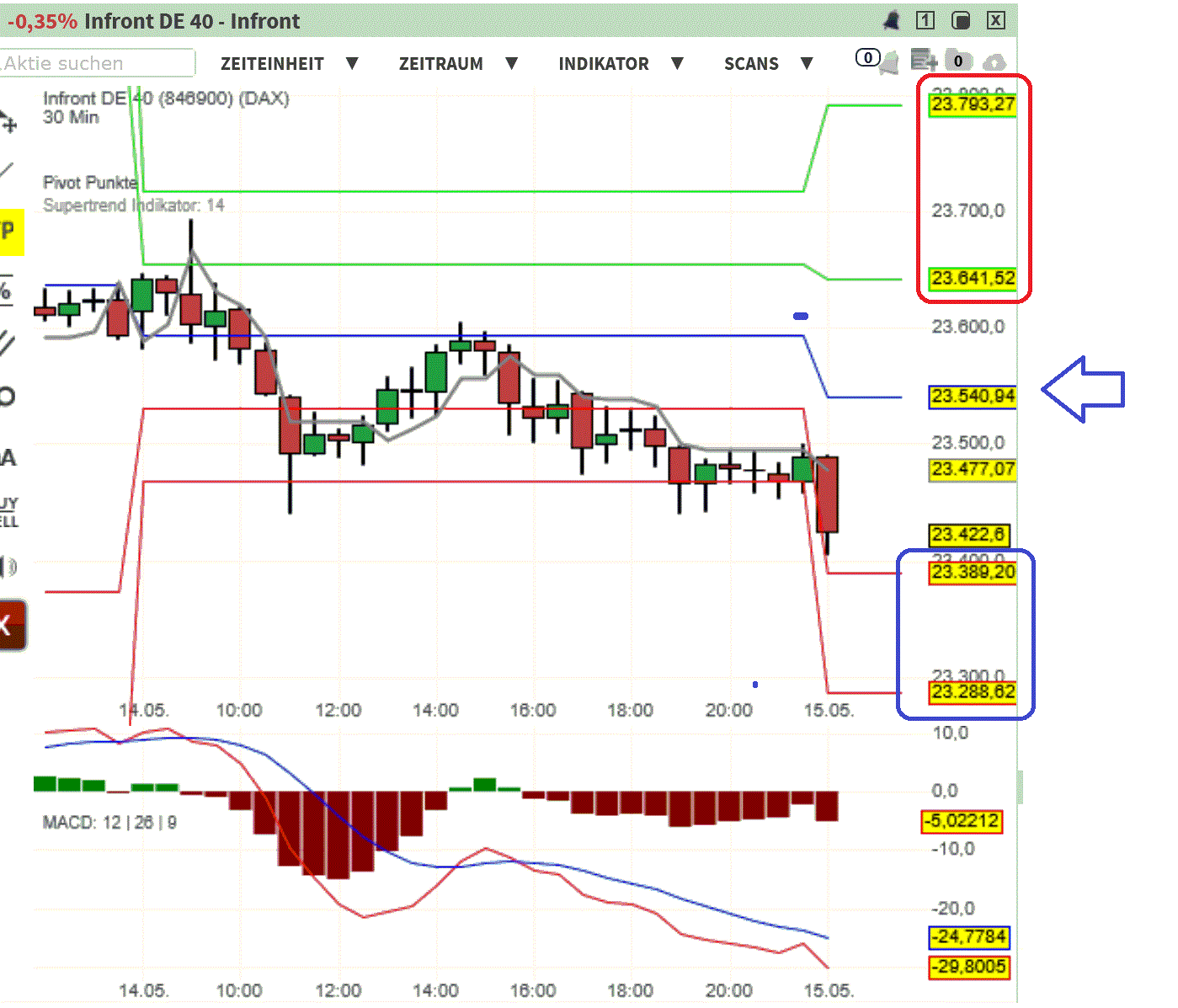This screenshot has width=1178, height=1008.
Task: Open the SCANS menu
Action: (x=751, y=63)
